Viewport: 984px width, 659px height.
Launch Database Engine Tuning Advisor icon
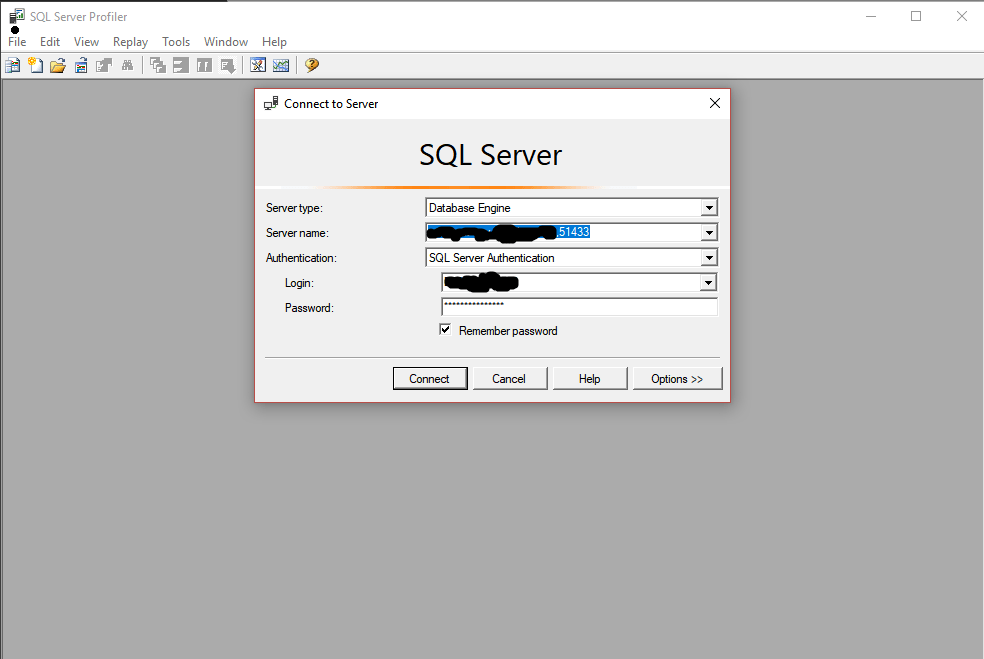pyautogui.click(x=258, y=65)
